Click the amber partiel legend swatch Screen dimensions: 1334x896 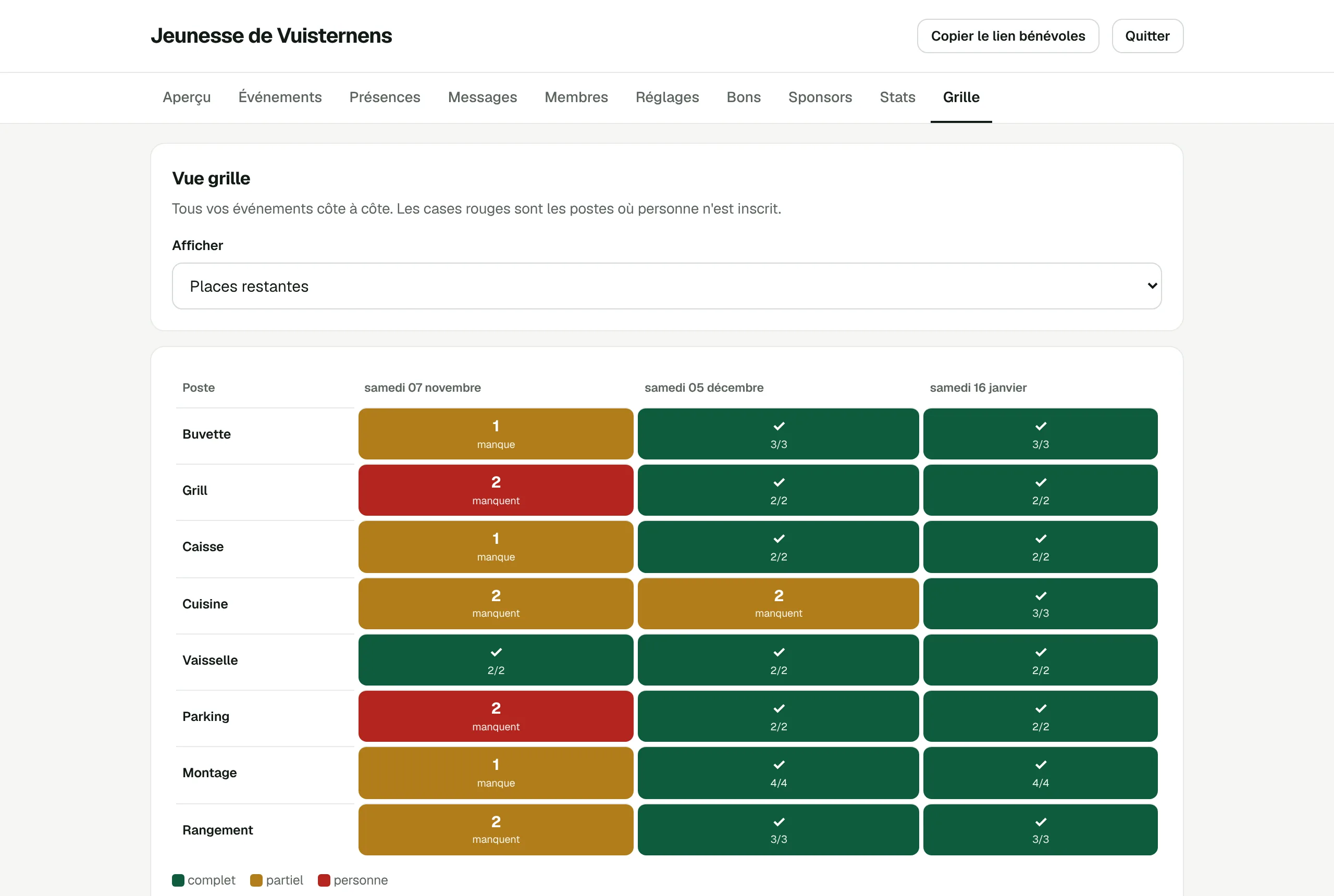tap(256, 880)
